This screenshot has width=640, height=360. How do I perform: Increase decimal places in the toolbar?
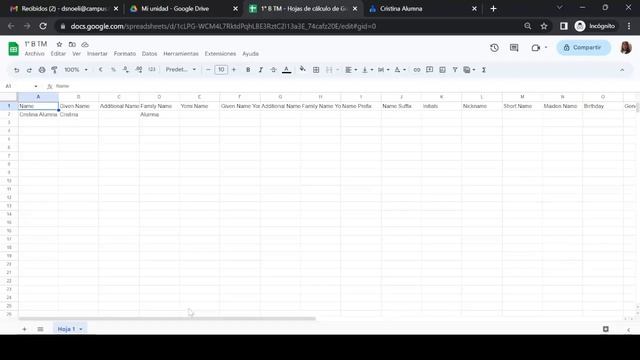click(139, 70)
